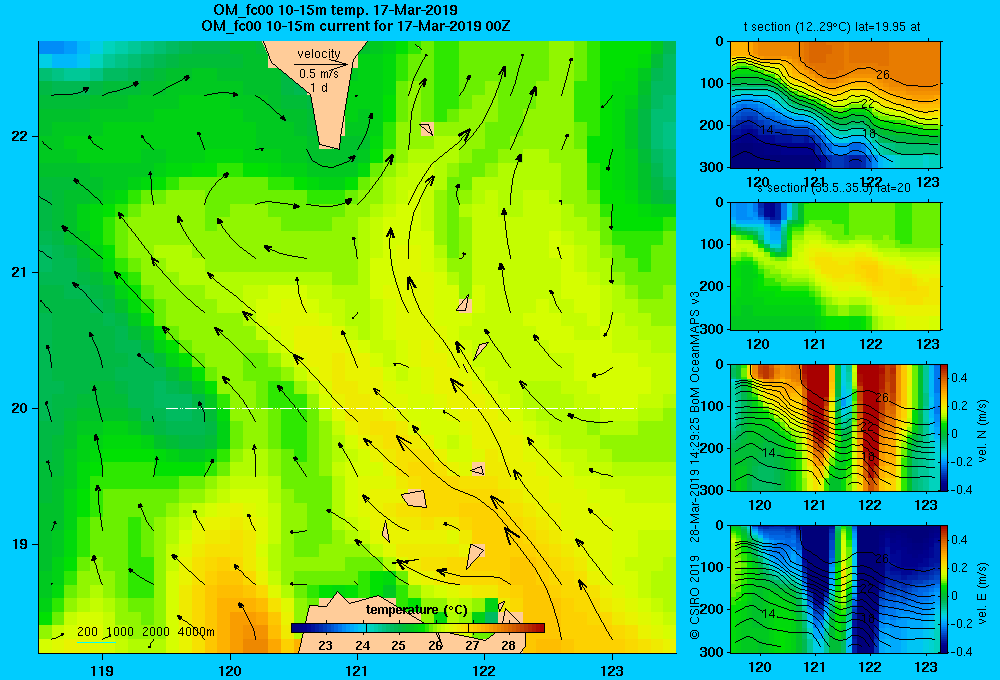Click the 'vel. E (m/s)' axis label

point(982,593)
